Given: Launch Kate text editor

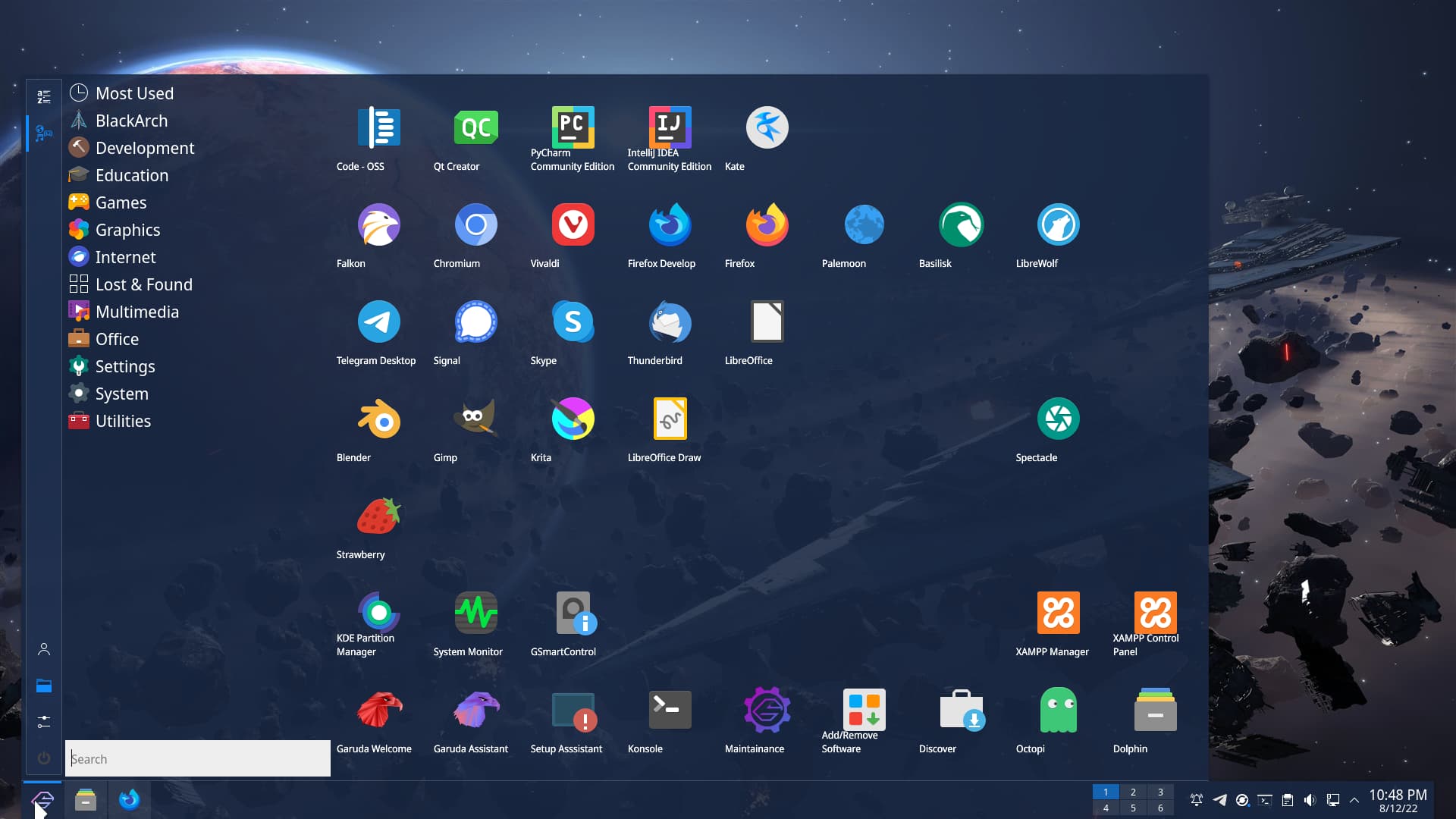Looking at the screenshot, I should click(767, 127).
